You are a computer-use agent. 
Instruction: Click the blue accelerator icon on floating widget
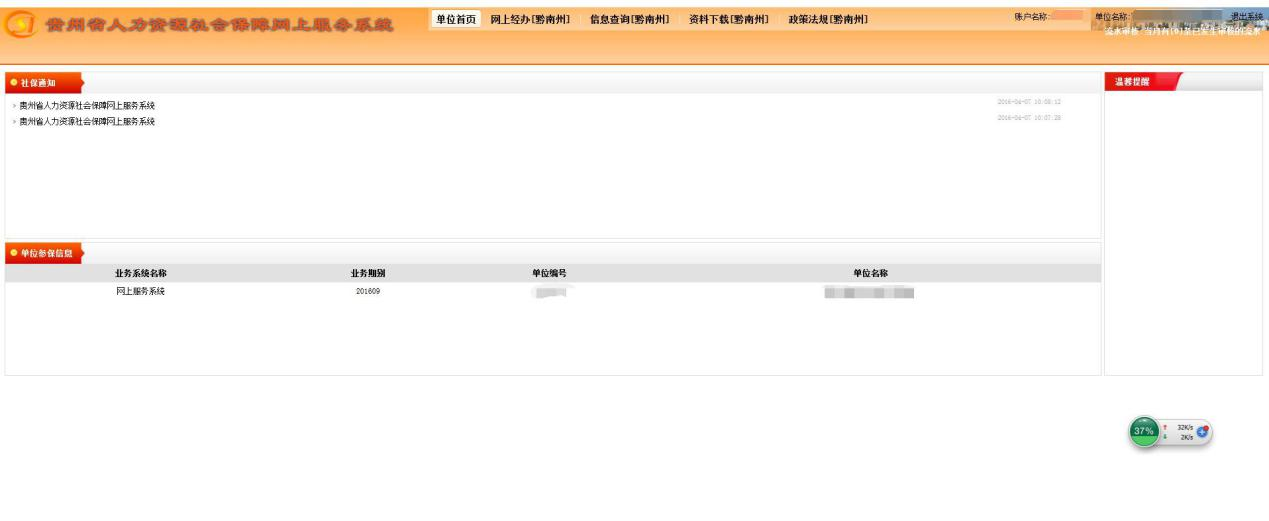point(1203,431)
